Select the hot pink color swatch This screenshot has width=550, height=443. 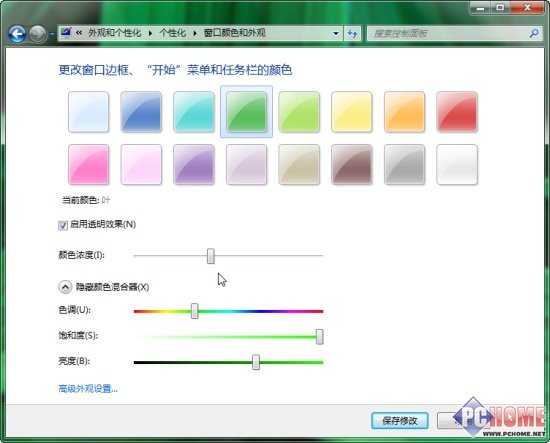(x=88, y=165)
